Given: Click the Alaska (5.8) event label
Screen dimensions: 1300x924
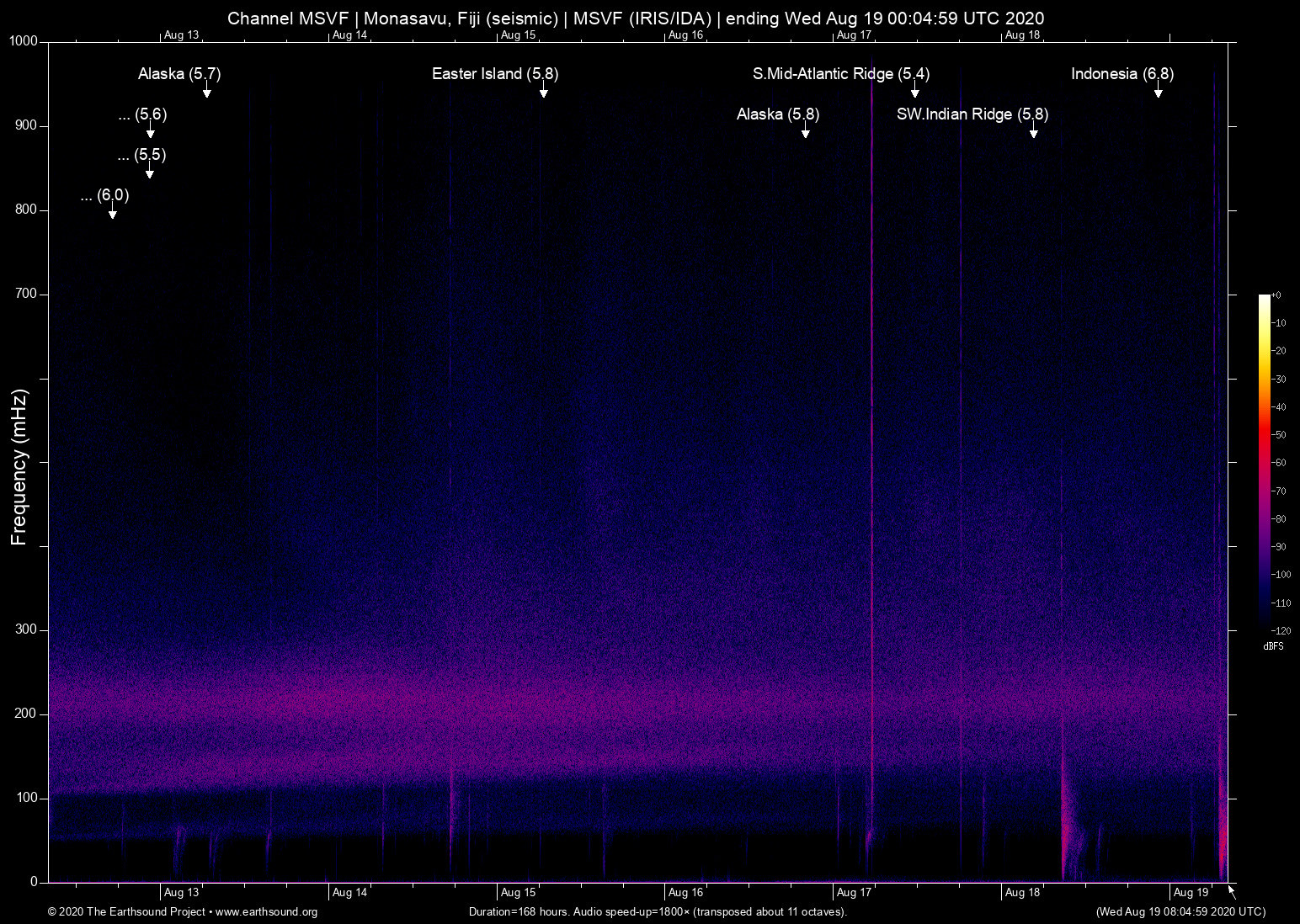Looking at the screenshot, I should click(x=778, y=114).
